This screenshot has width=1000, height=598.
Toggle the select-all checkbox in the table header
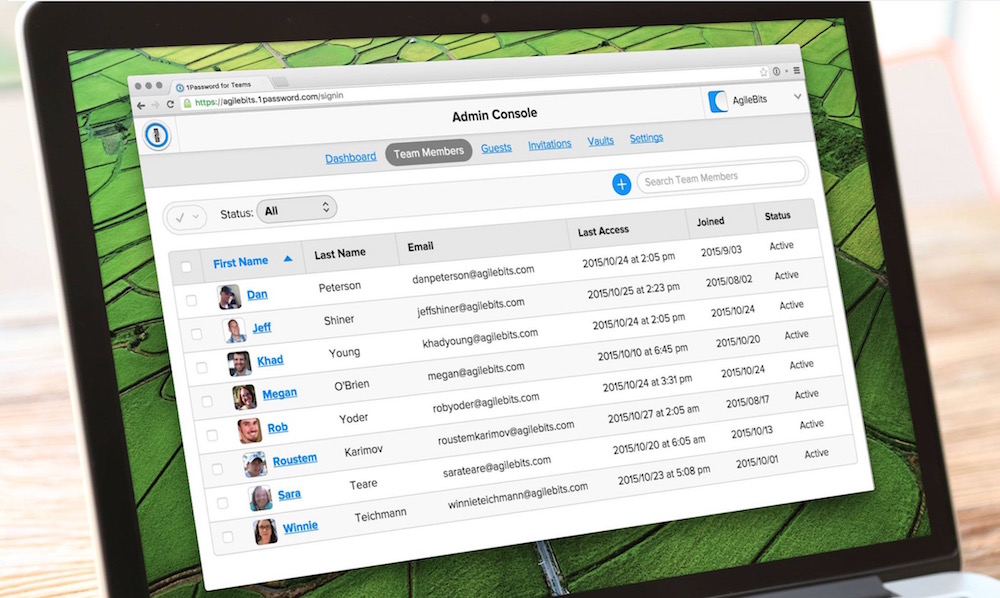pyautogui.click(x=186, y=266)
